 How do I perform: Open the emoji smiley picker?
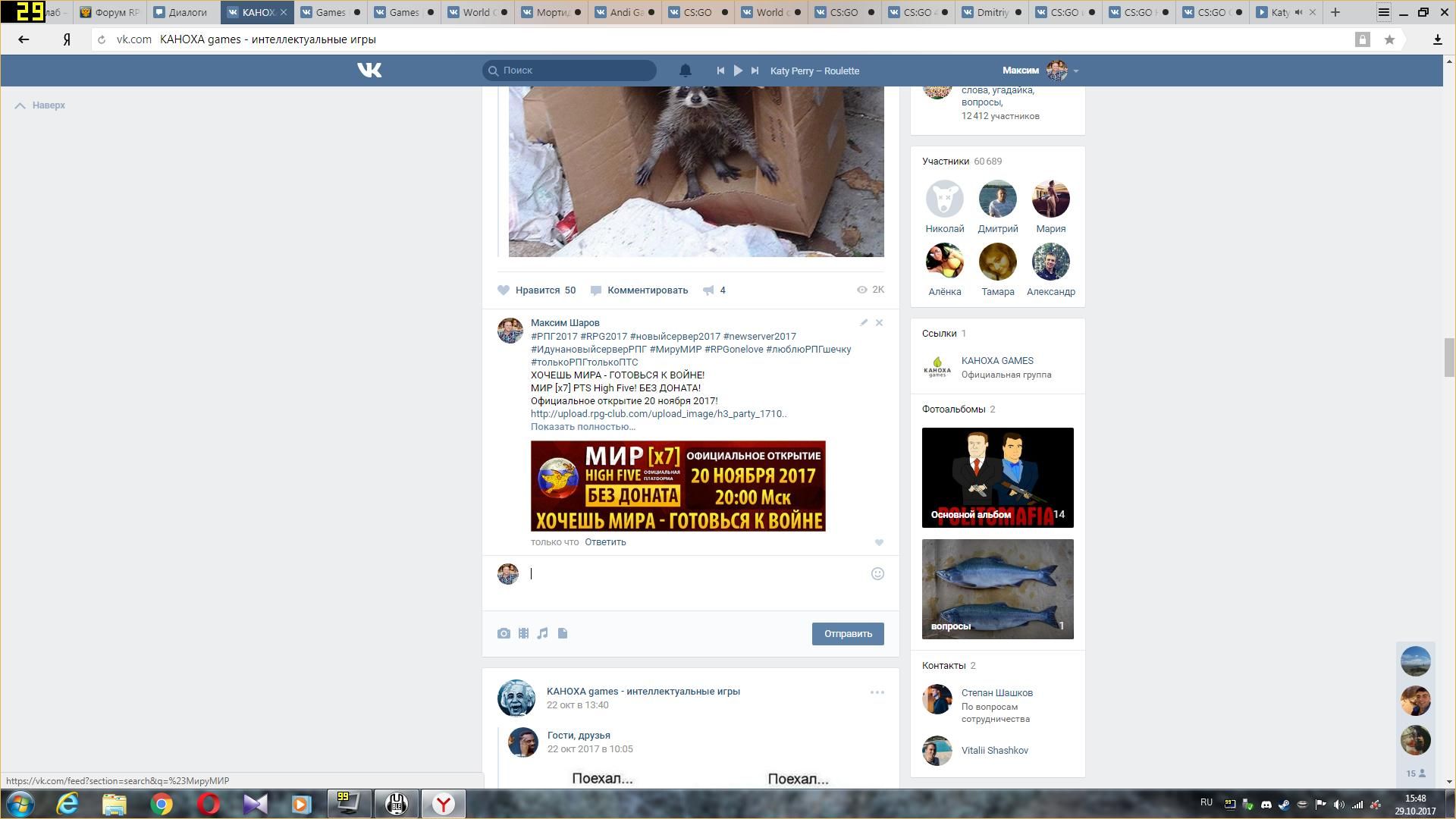pos(877,574)
